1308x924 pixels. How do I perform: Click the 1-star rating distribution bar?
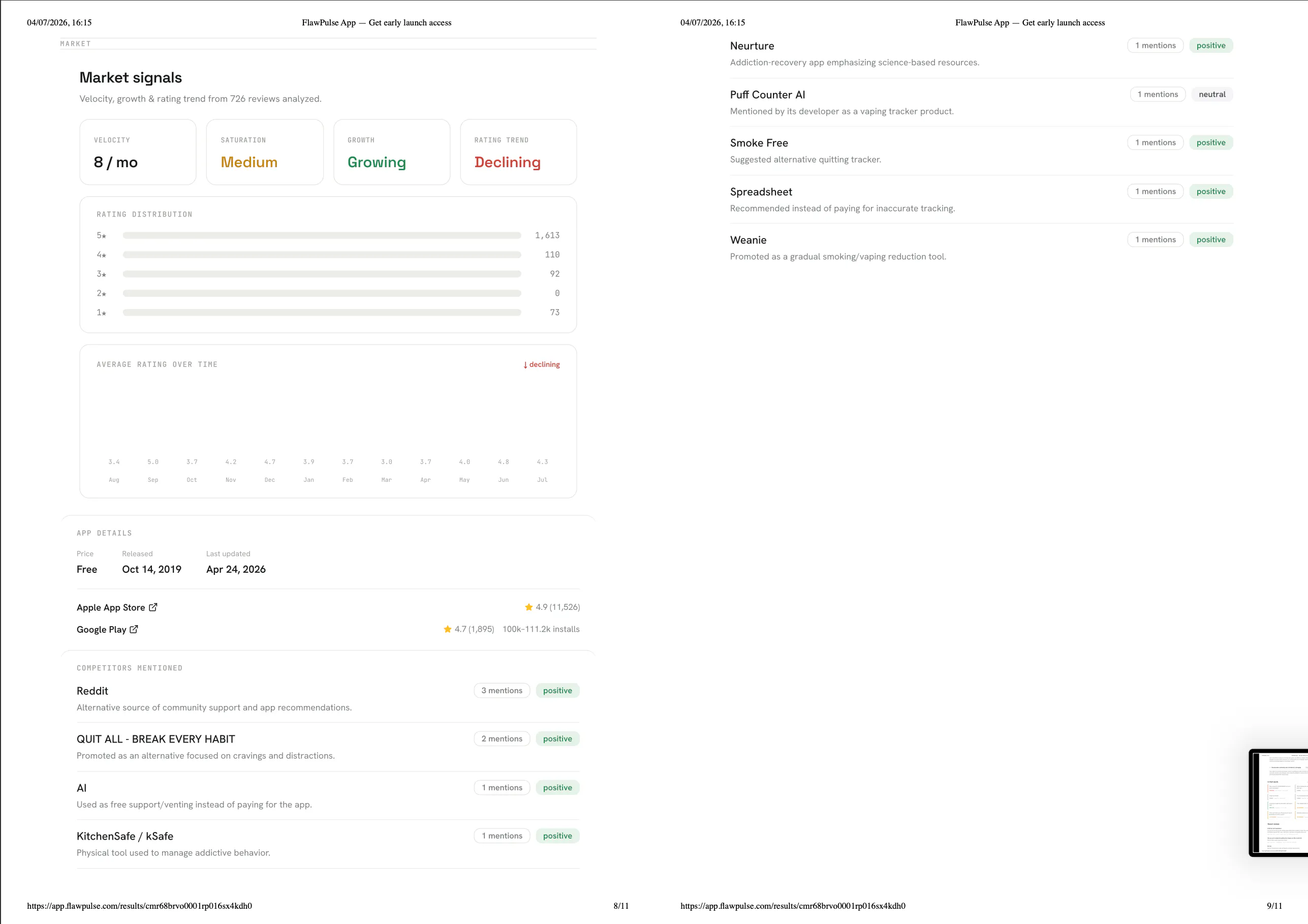pos(322,313)
